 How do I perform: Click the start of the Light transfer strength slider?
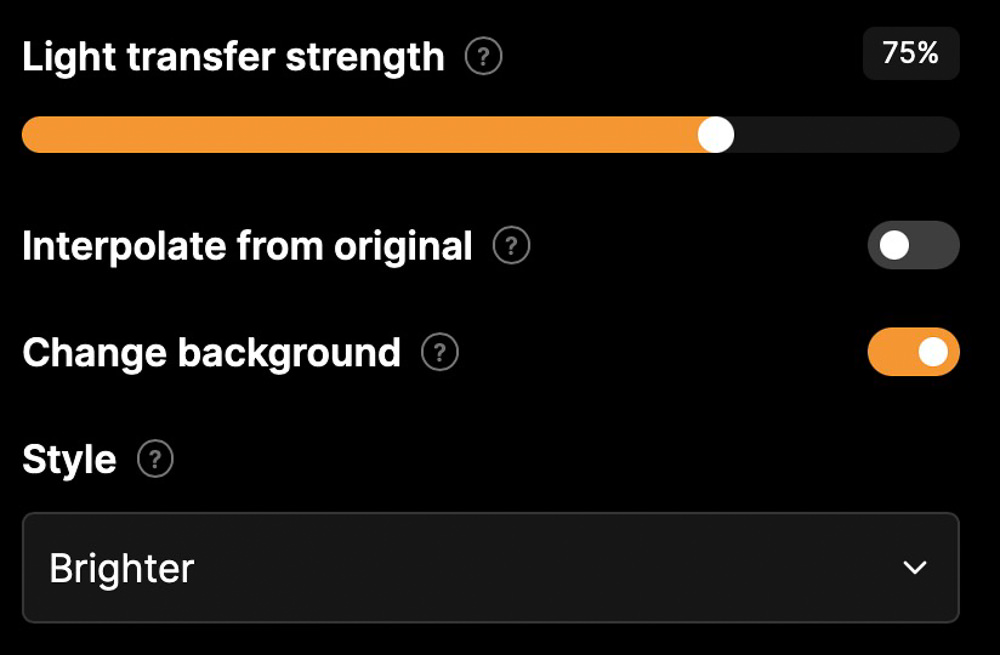pyautogui.click(x=29, y=135)
